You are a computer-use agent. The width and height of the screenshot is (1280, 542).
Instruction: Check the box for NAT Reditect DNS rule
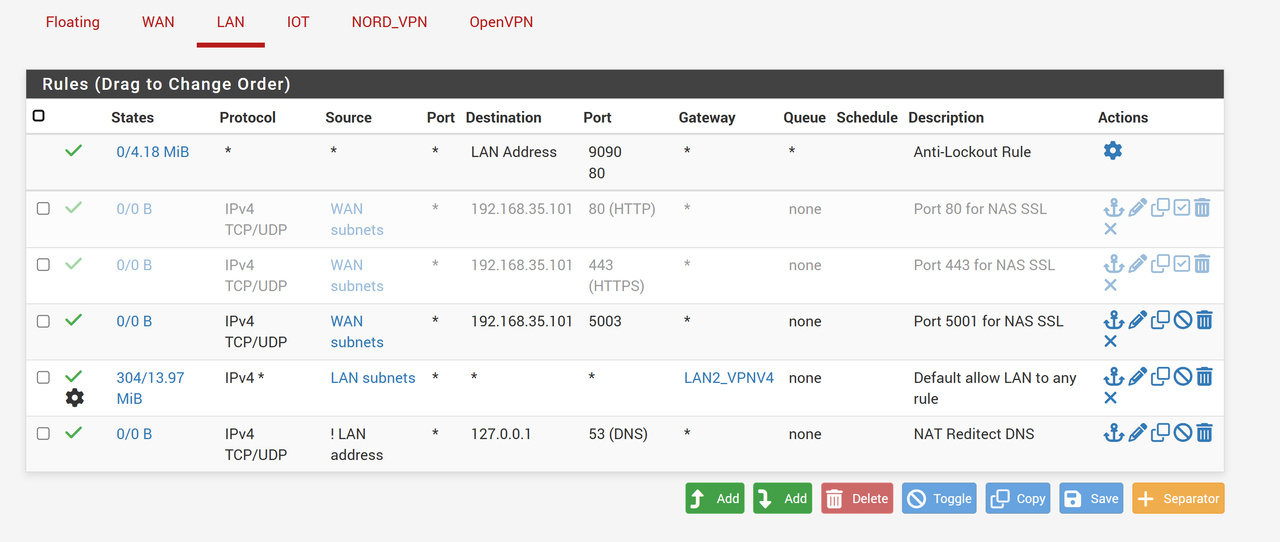point(43,434)
